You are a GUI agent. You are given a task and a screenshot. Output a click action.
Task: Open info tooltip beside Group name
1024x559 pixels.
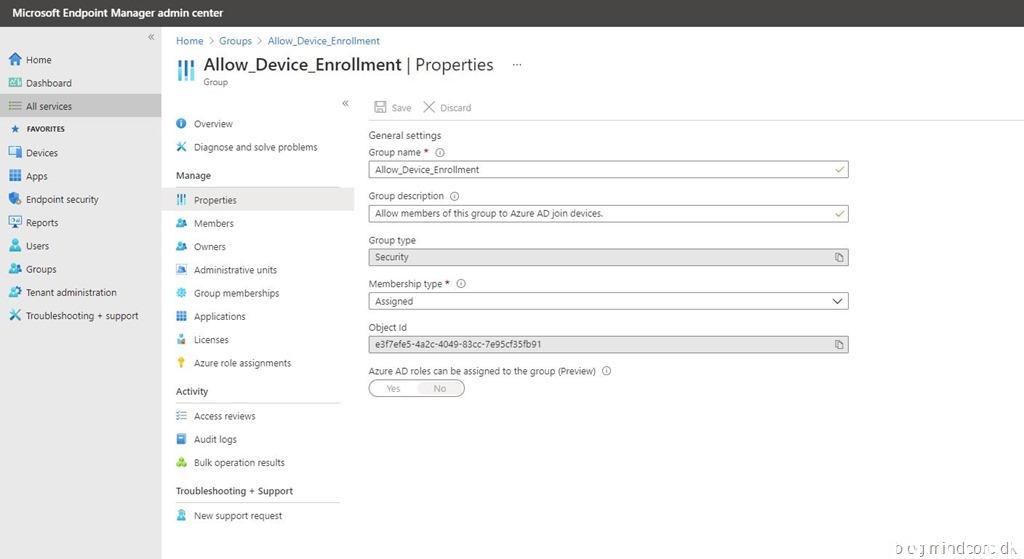[440, 153]
